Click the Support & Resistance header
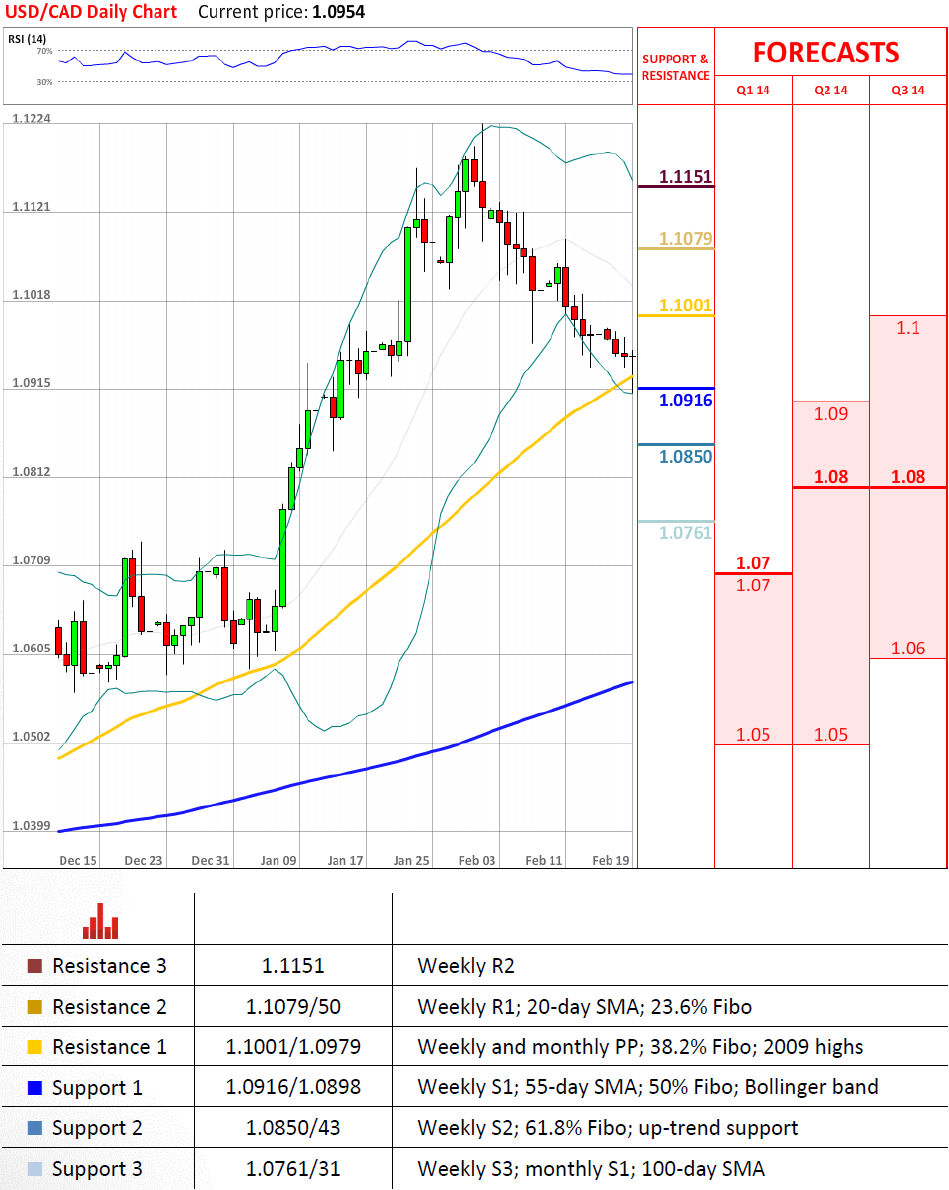The image size is (949, 1190). (675, 67)
